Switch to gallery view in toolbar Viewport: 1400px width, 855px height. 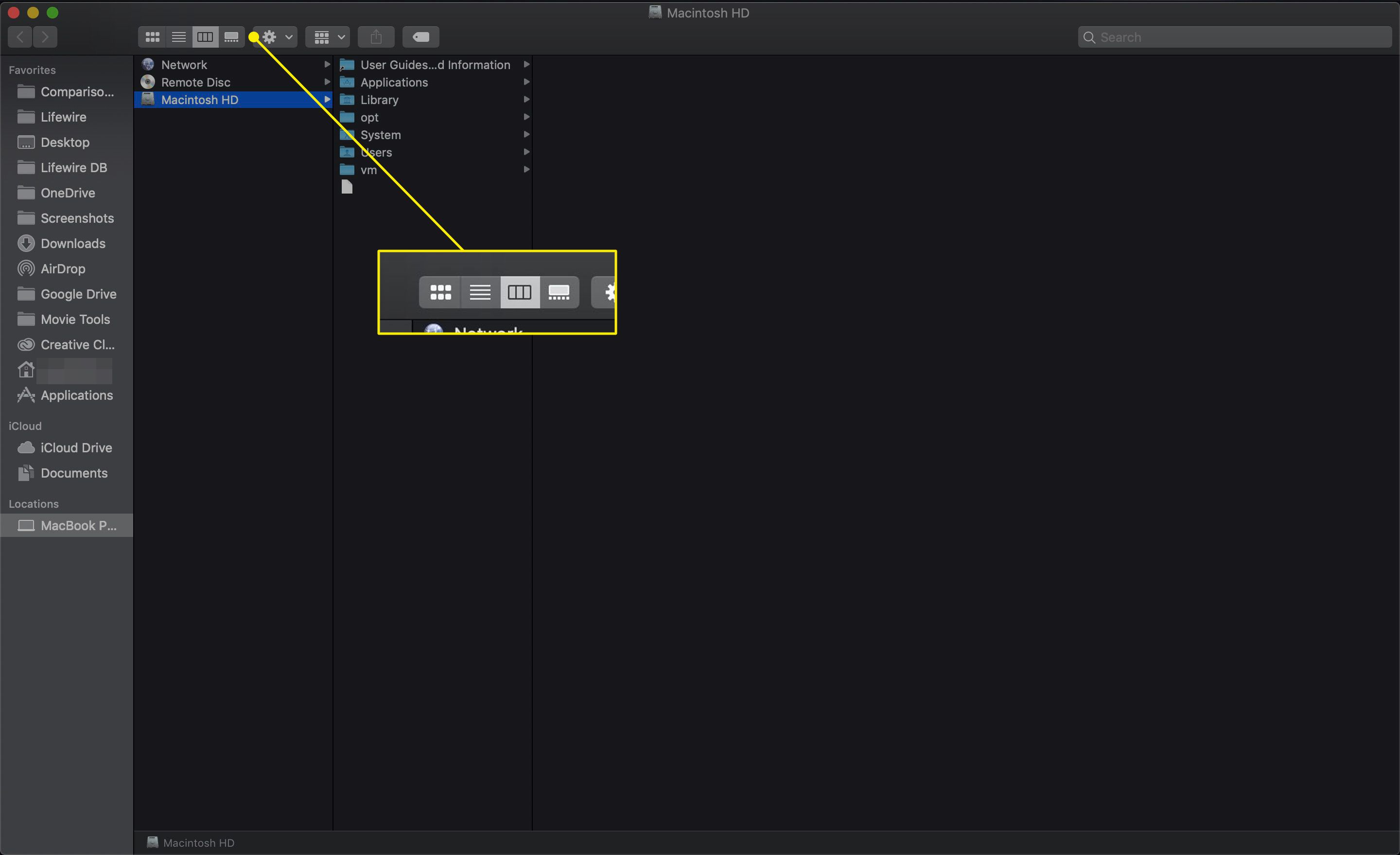coord(231,37)
